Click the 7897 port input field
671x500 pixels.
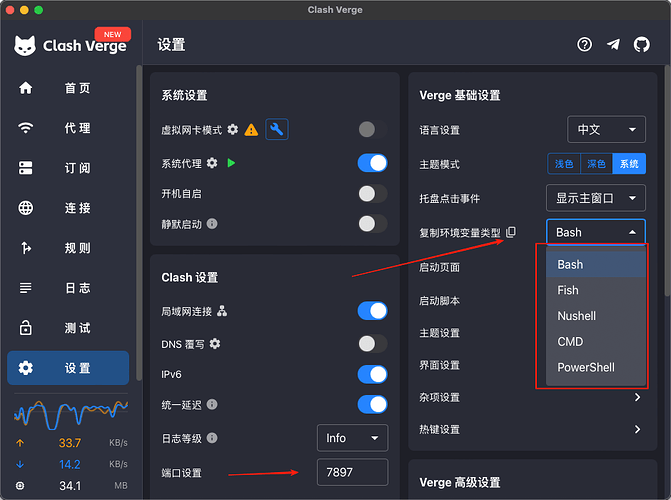(x=353, y=472)
